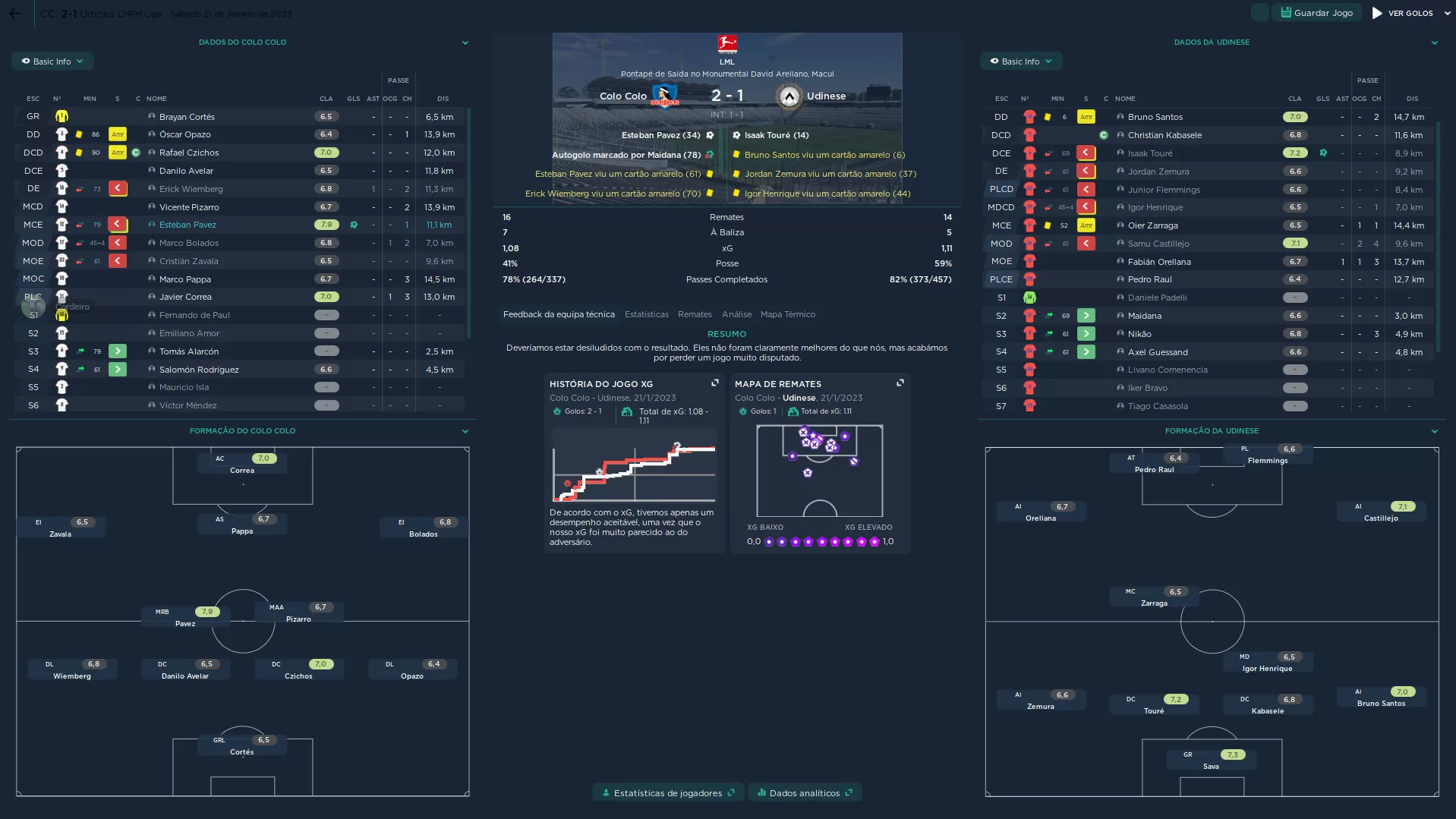Switch to the Remates tab

click(x=695, y=314)
